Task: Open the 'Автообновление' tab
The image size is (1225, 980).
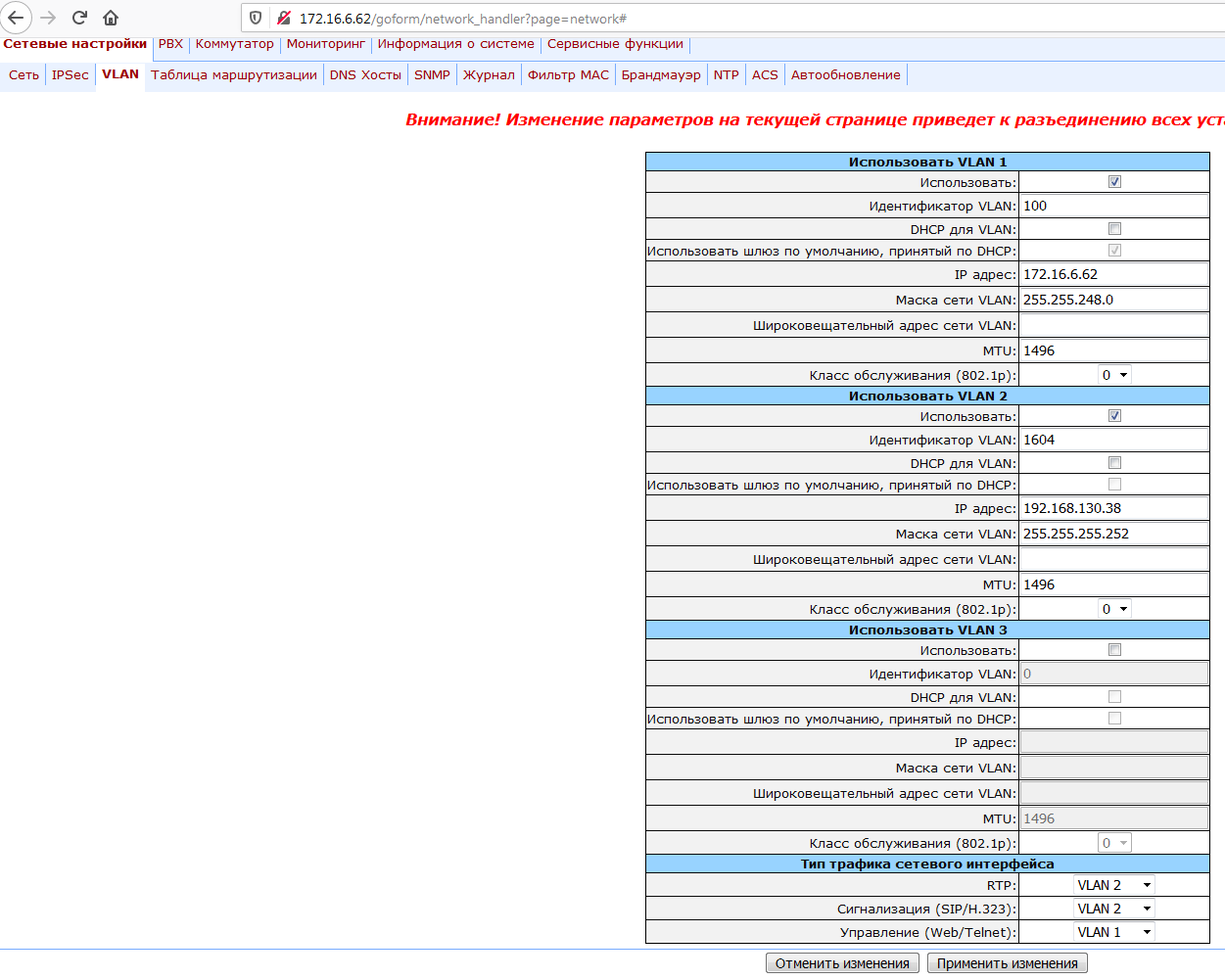Action: [x=846, y=75]
